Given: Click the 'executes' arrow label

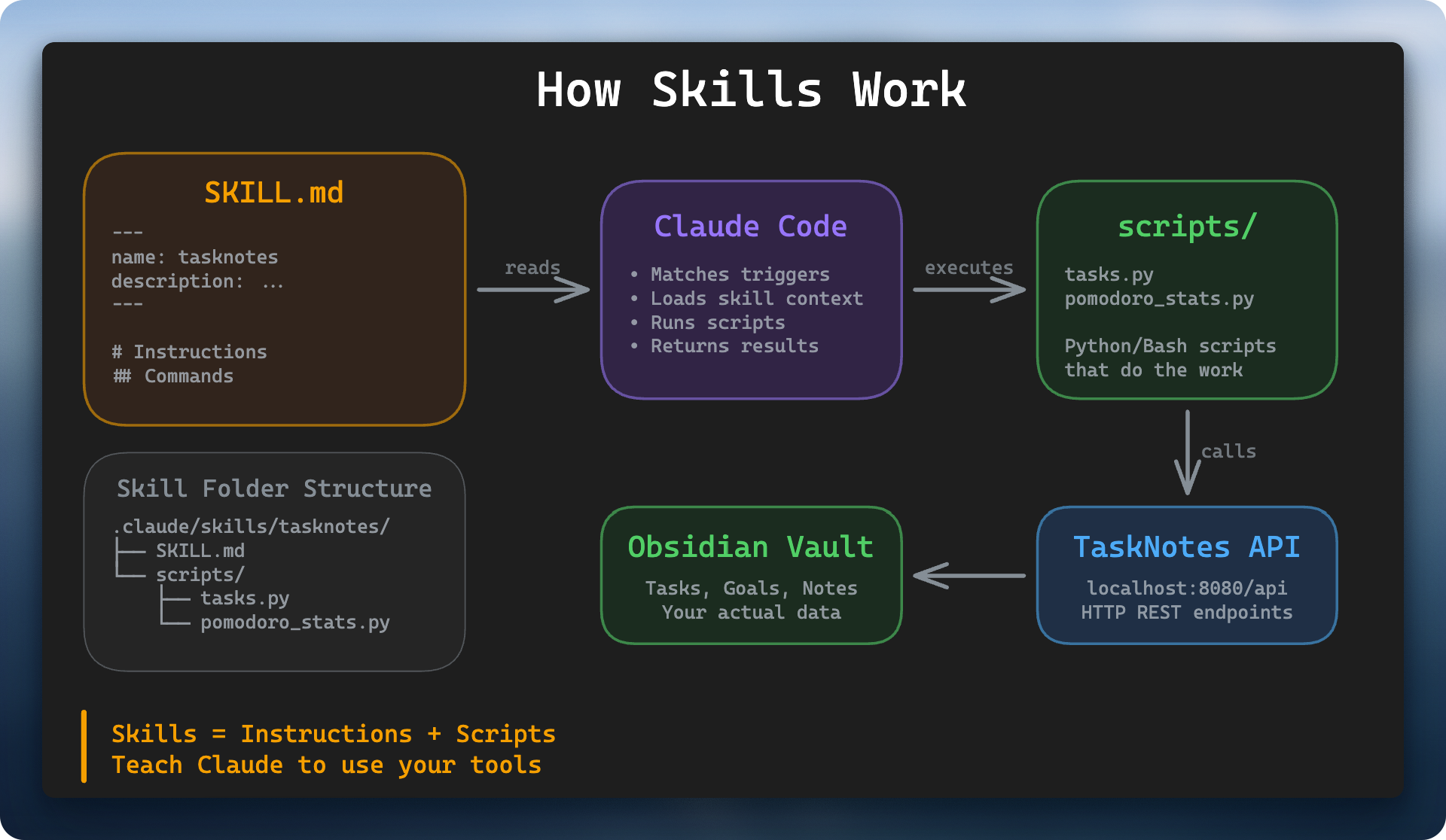Looking at the screenshot, I should click(x=969, y=267).
